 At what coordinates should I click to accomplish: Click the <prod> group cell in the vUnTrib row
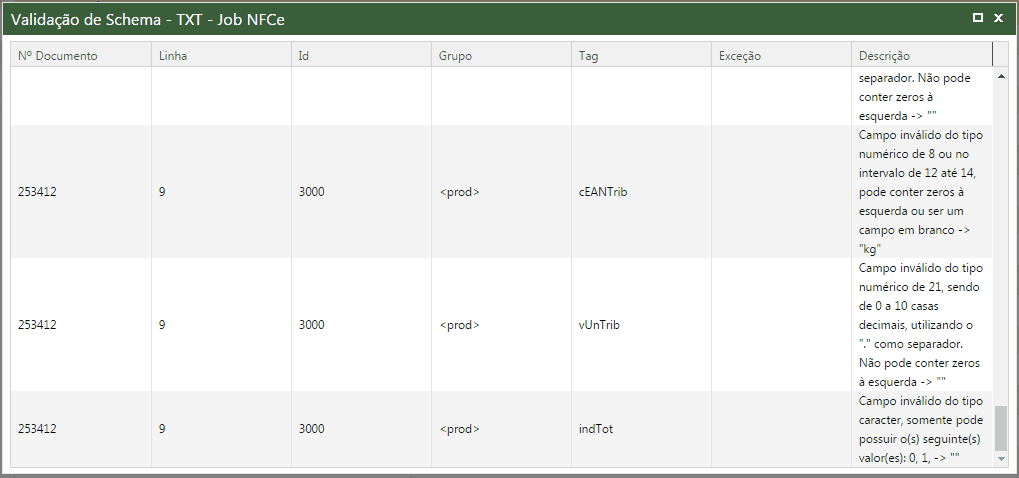coord(460,325)
